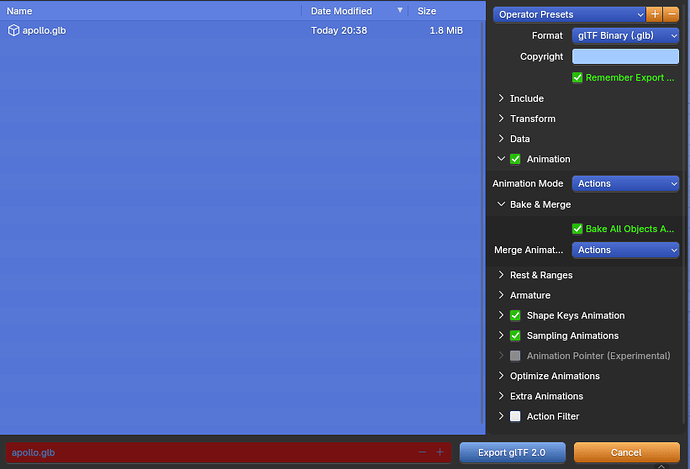Click the filename increment plus icon
The image size is (690, 469).
(x=439, y=453)
